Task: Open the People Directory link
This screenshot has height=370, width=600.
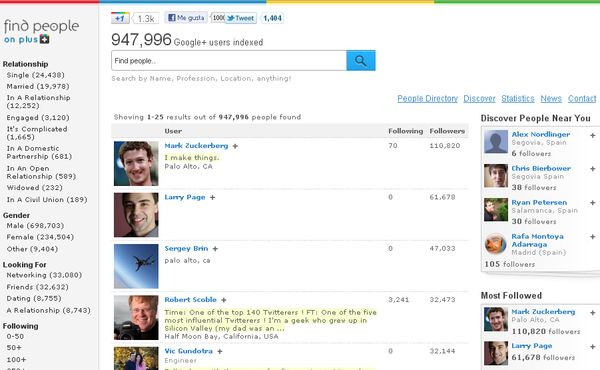Action: tap(427, 99)
